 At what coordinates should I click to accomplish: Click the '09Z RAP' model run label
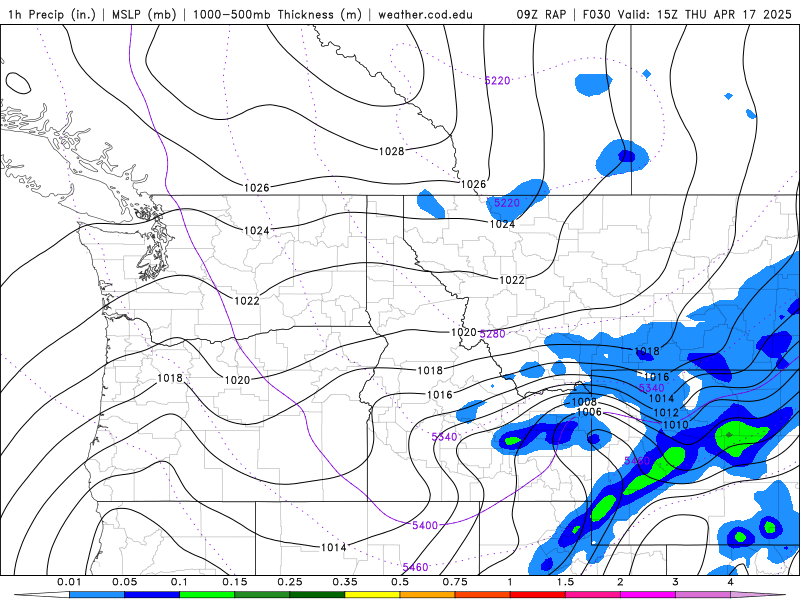pyautogui.click(x=541, y=15)
